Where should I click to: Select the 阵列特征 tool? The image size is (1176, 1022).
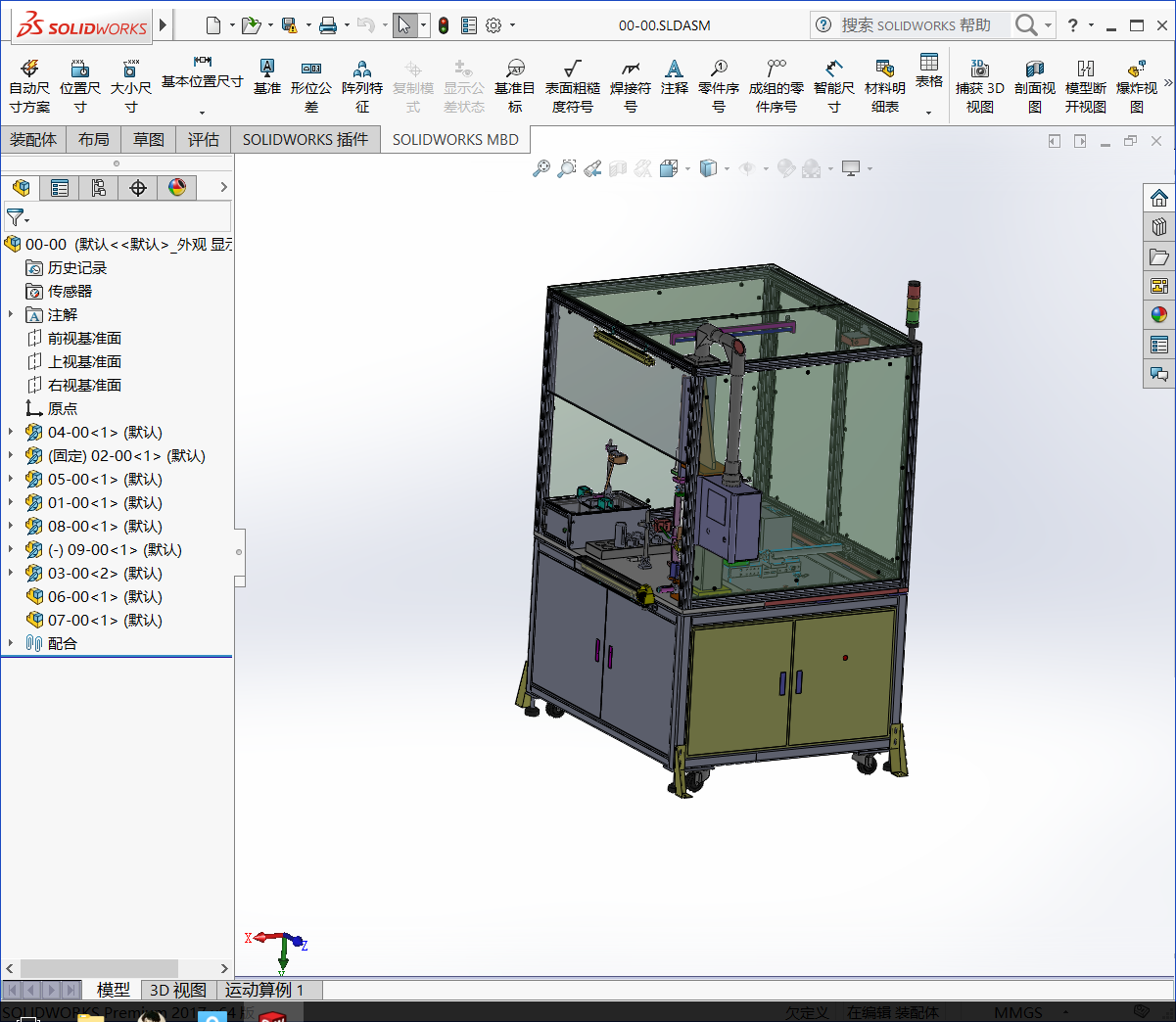point(362,87)
